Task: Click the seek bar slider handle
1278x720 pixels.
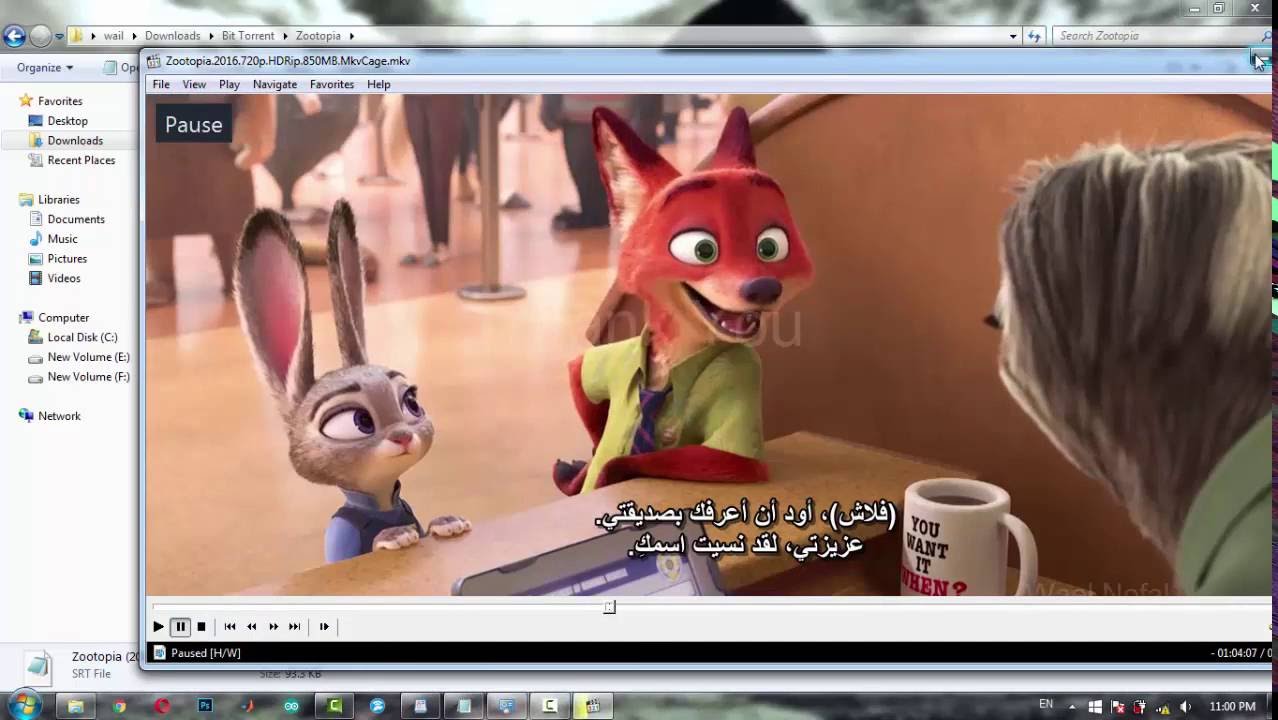Action: click(x=609, y=607)
